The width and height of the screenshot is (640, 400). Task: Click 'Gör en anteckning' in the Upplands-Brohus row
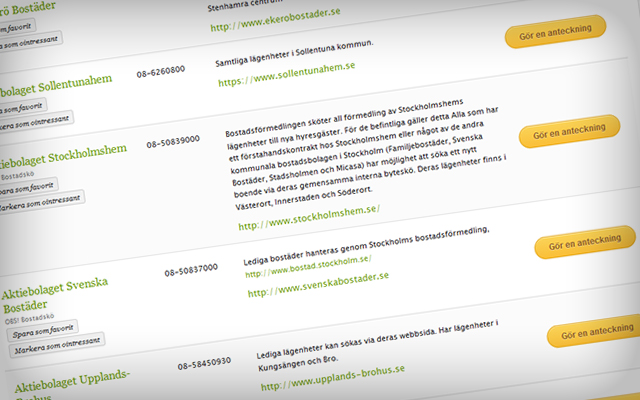[594, 331]
